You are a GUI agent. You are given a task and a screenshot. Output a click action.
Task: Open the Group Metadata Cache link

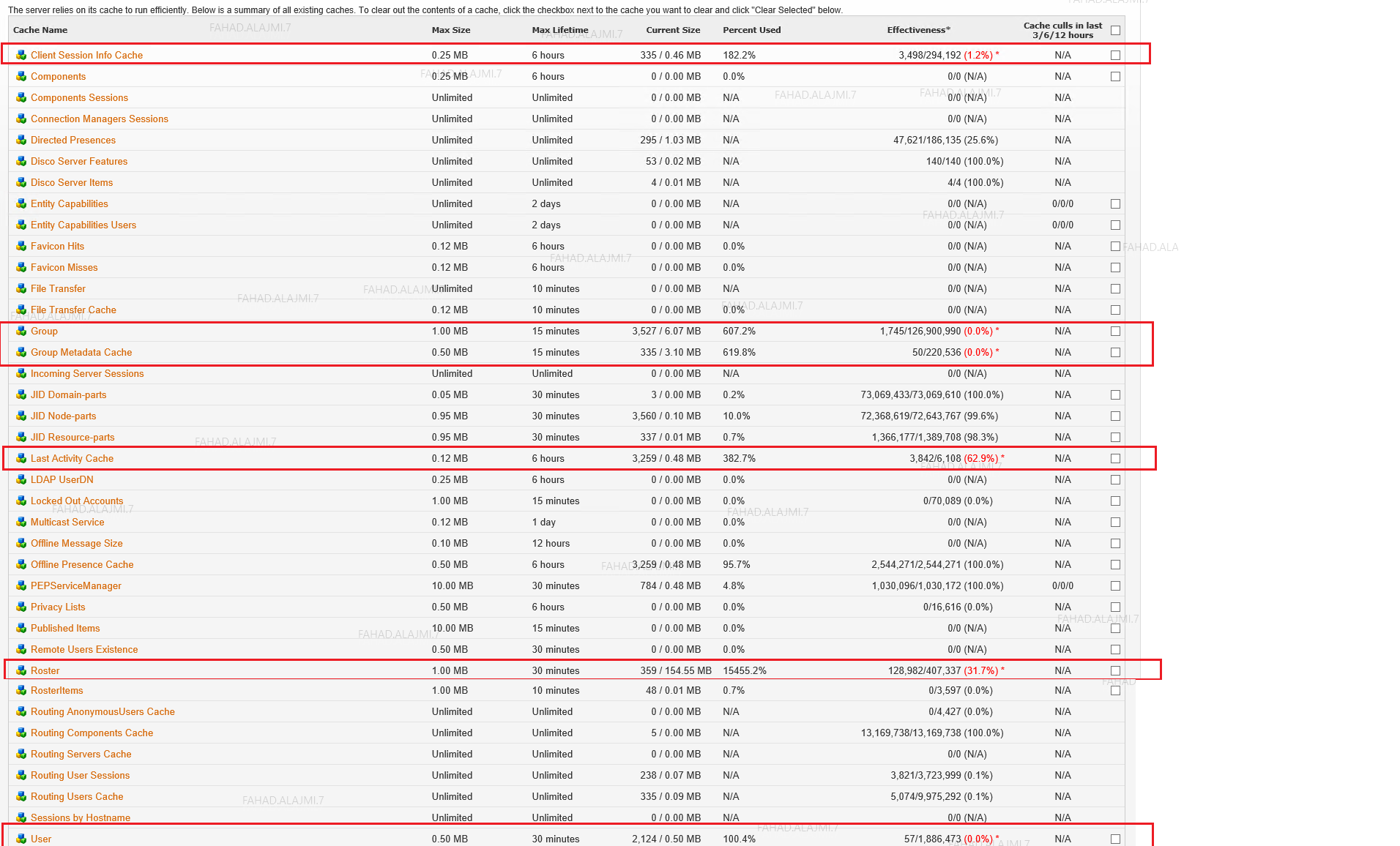click(81, 352)
